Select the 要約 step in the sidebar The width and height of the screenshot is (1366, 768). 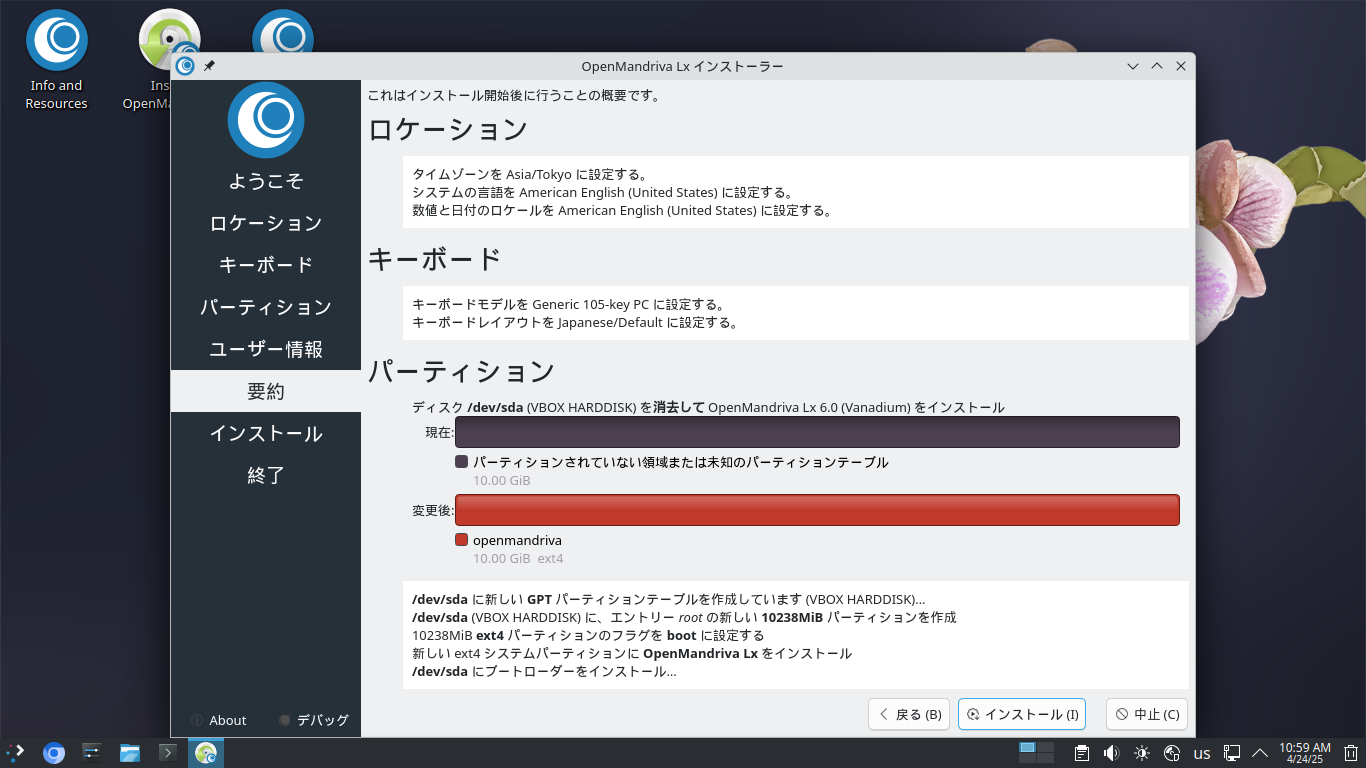pyautogui.click(x=266, y=391)
